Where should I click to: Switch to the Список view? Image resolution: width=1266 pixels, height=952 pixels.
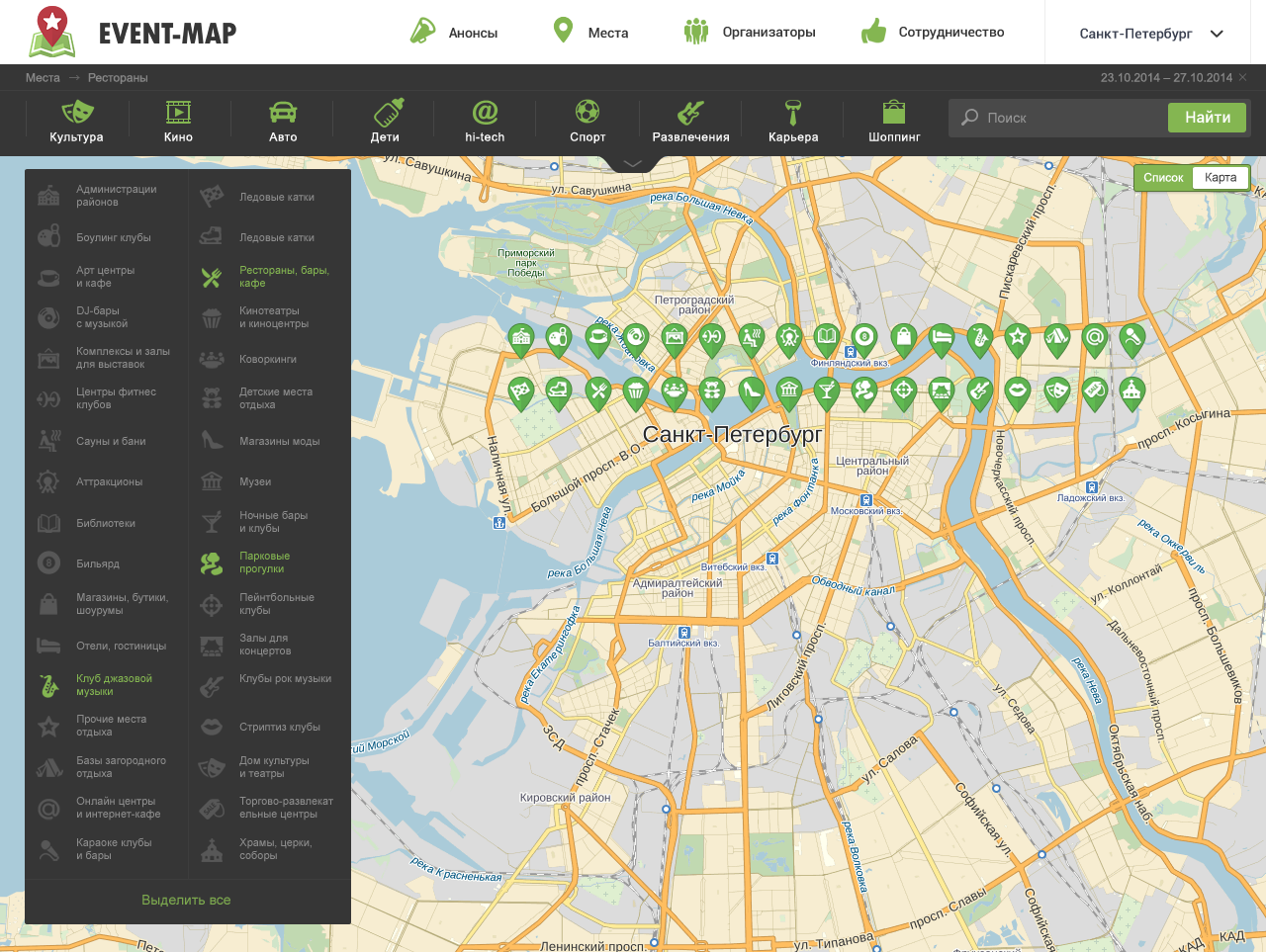[1163, 178]
